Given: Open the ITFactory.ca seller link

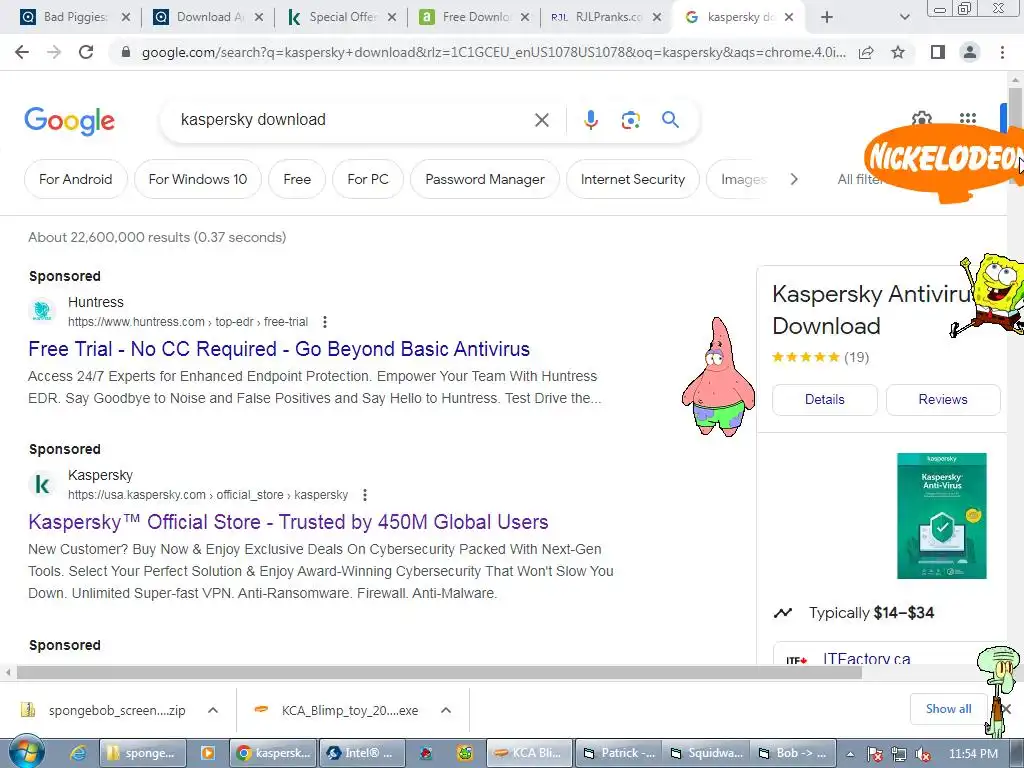Looking at the screenshot, I should pyautogui.click(x=866, y=658).
